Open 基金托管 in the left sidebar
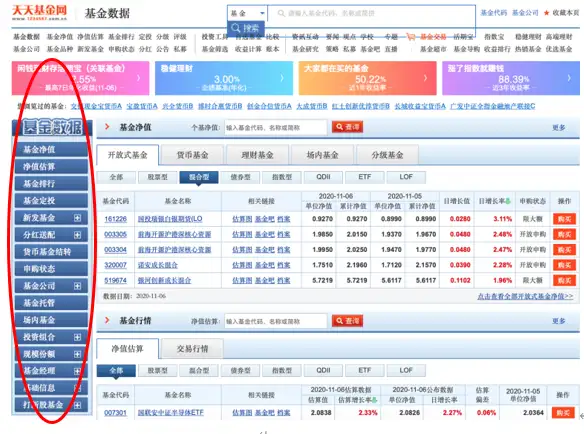This screenshot has width=584, height=434. click(51, 303)
